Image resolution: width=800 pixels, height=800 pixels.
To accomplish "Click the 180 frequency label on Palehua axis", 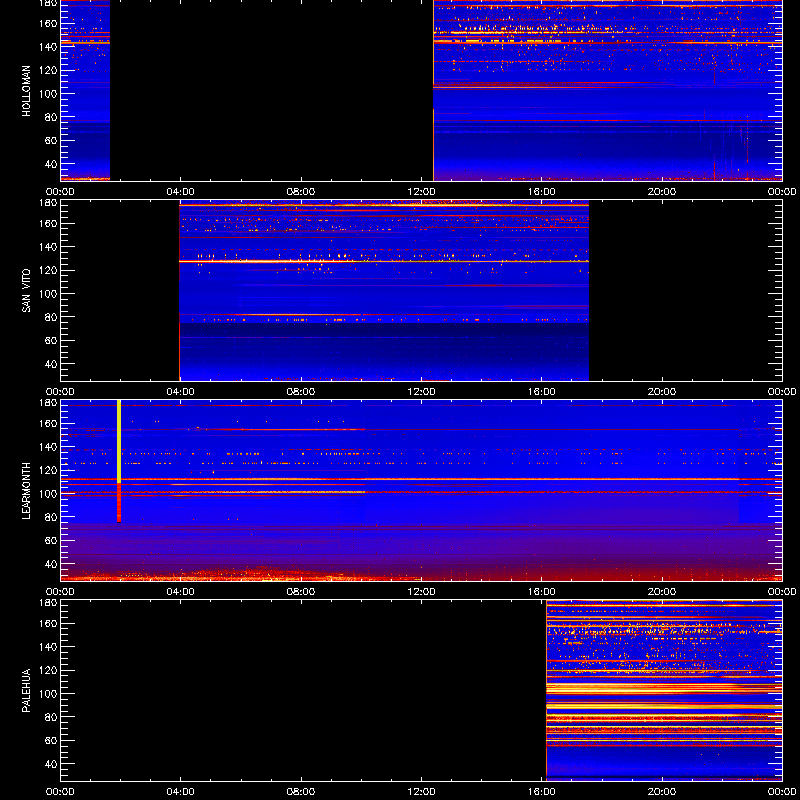I will 49,603.
